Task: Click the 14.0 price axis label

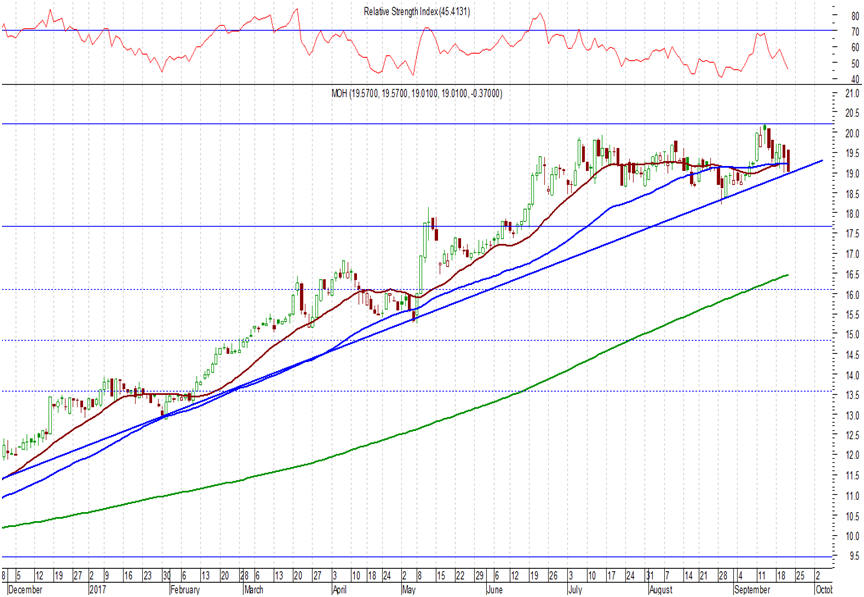Action: [853, 375]
